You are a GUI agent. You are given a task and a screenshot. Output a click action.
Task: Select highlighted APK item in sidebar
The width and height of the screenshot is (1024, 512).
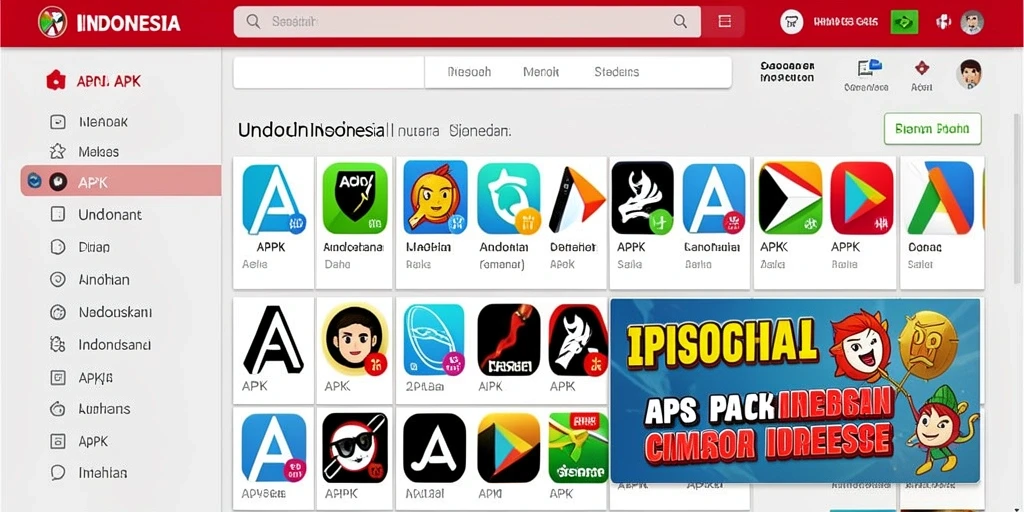tap(121, 181)
